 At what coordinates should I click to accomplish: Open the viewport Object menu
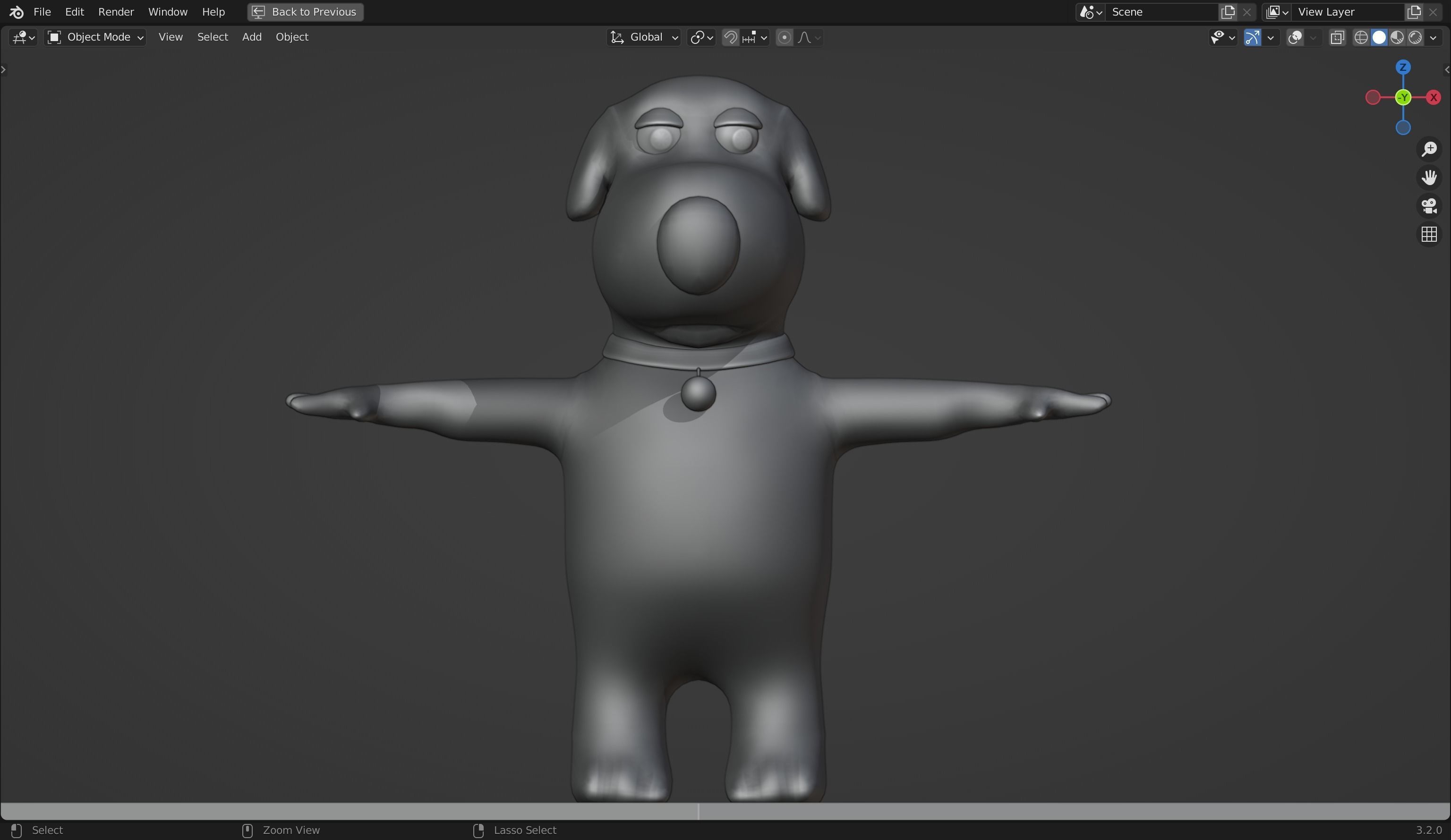click(292, 37)
